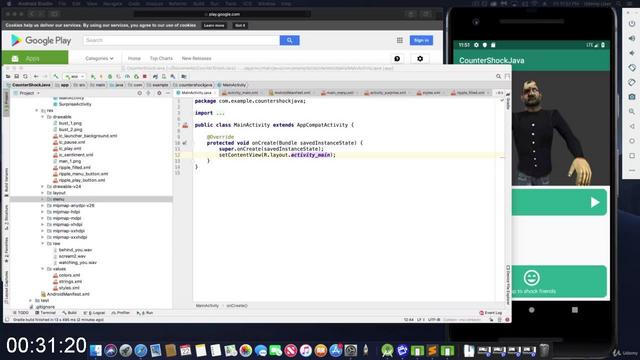Click New Releases in Google Play navigation
Image resolution: width=640 pixels, height=360 pixels.
point(196,58)
